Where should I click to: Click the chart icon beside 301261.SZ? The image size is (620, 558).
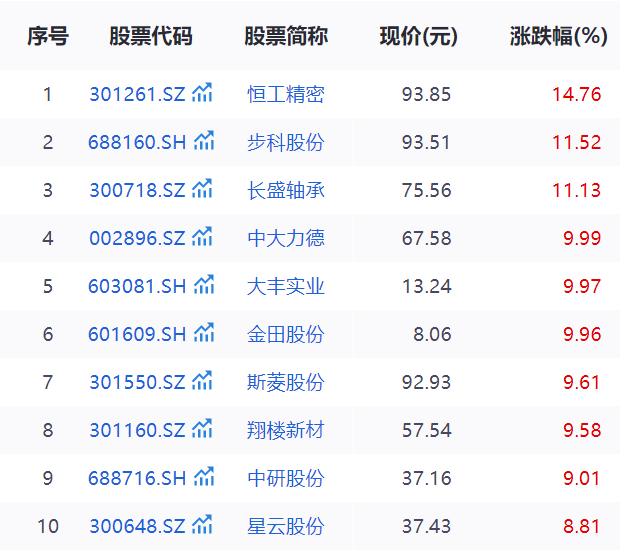click(202, 94)
